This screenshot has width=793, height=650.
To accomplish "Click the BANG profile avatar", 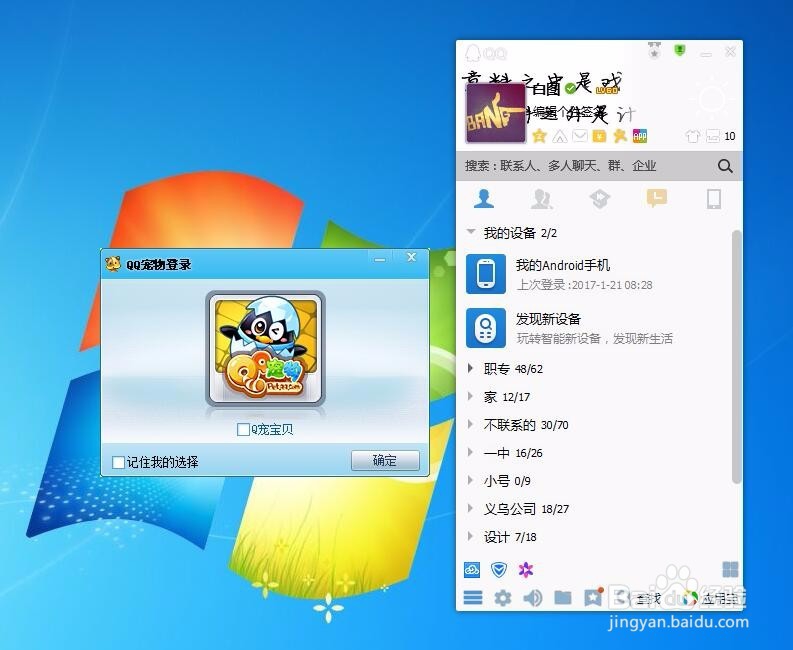I will (496, 114).
